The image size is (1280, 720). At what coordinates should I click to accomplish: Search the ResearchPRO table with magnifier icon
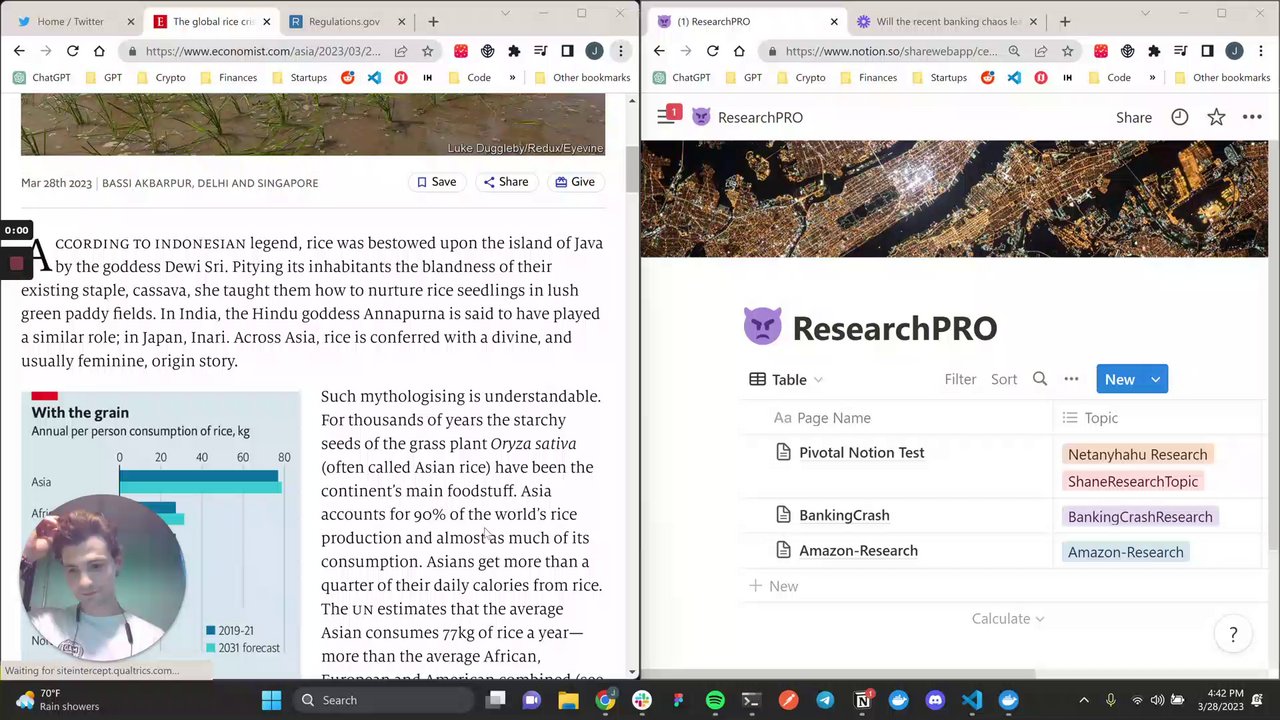tap(1040, 379)
